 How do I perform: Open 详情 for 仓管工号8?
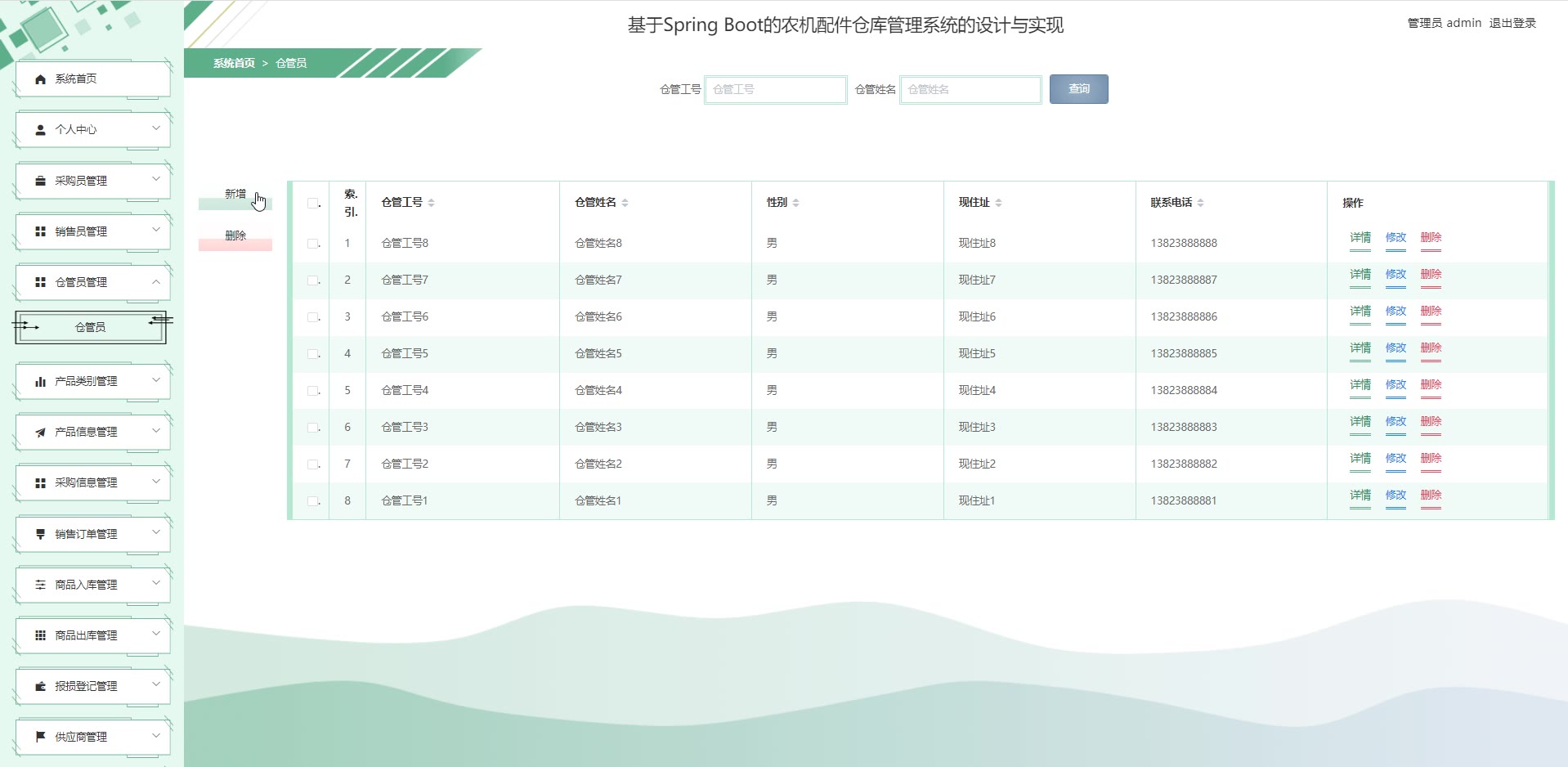point(1360,238)
